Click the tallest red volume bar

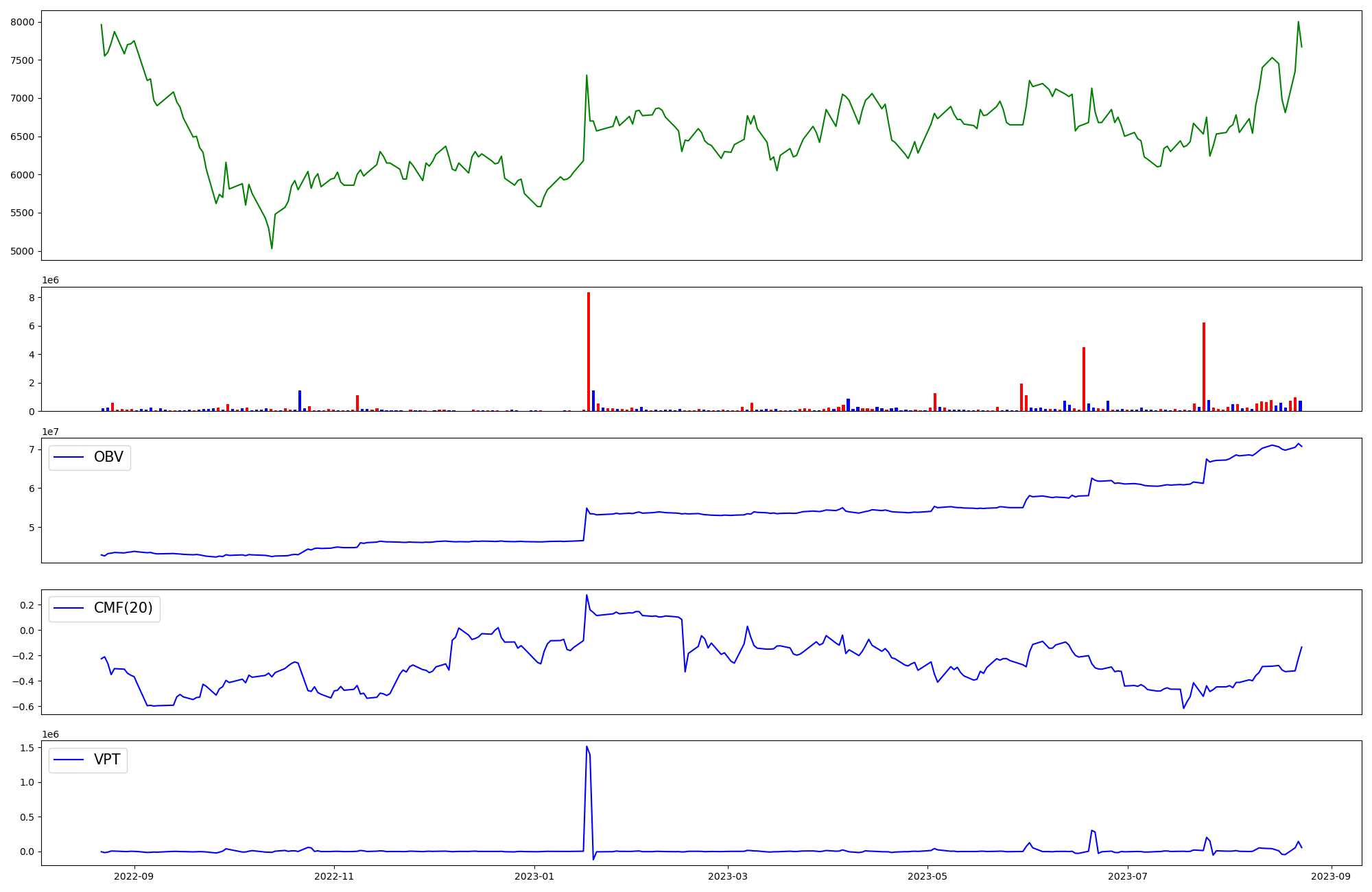[589, 351]
